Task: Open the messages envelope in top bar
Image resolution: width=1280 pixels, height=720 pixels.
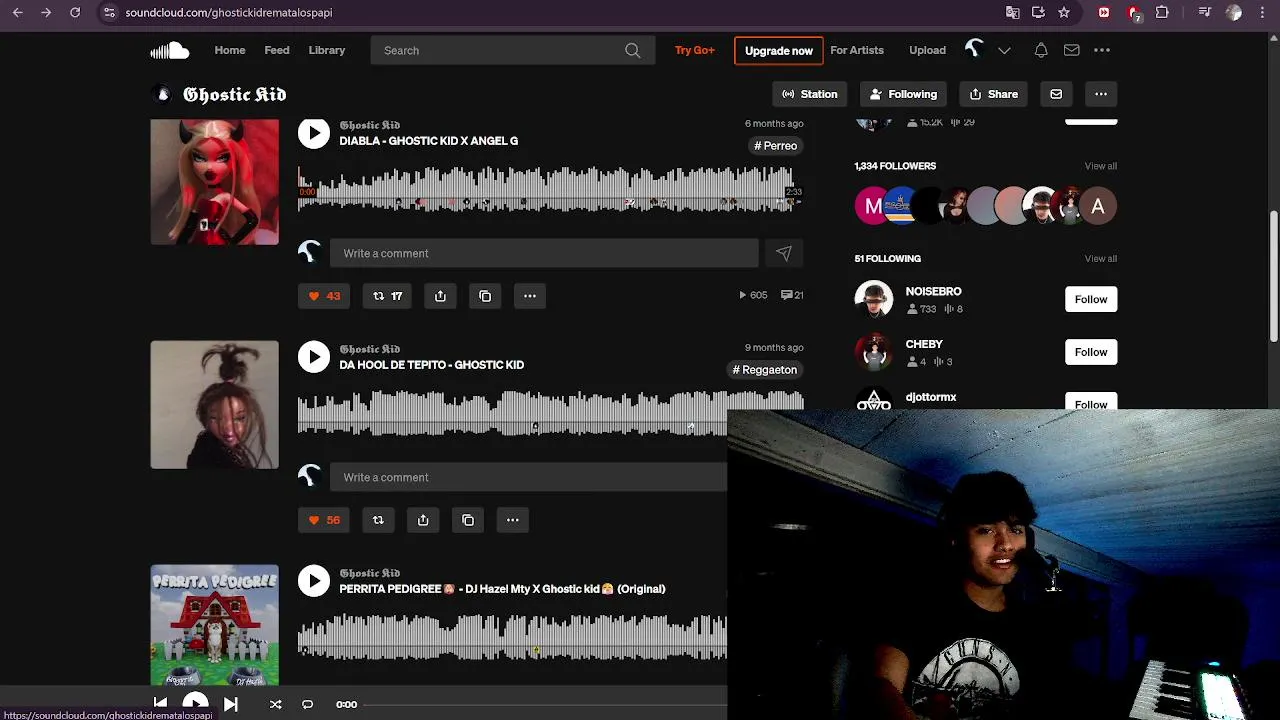Action: (x=1071, y=50)
